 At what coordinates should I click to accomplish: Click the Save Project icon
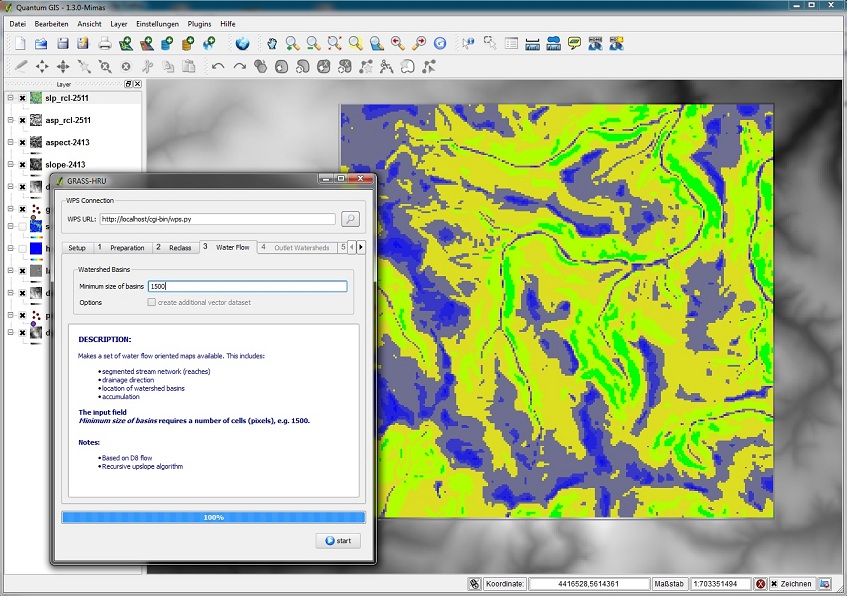[62, 43]
